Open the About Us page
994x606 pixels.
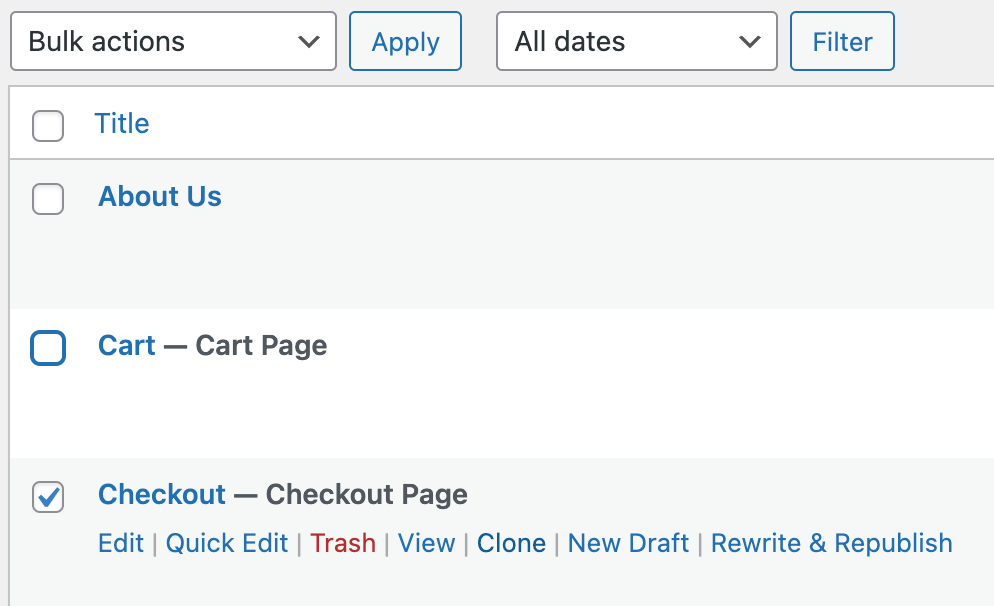click(x=159, y=197)
